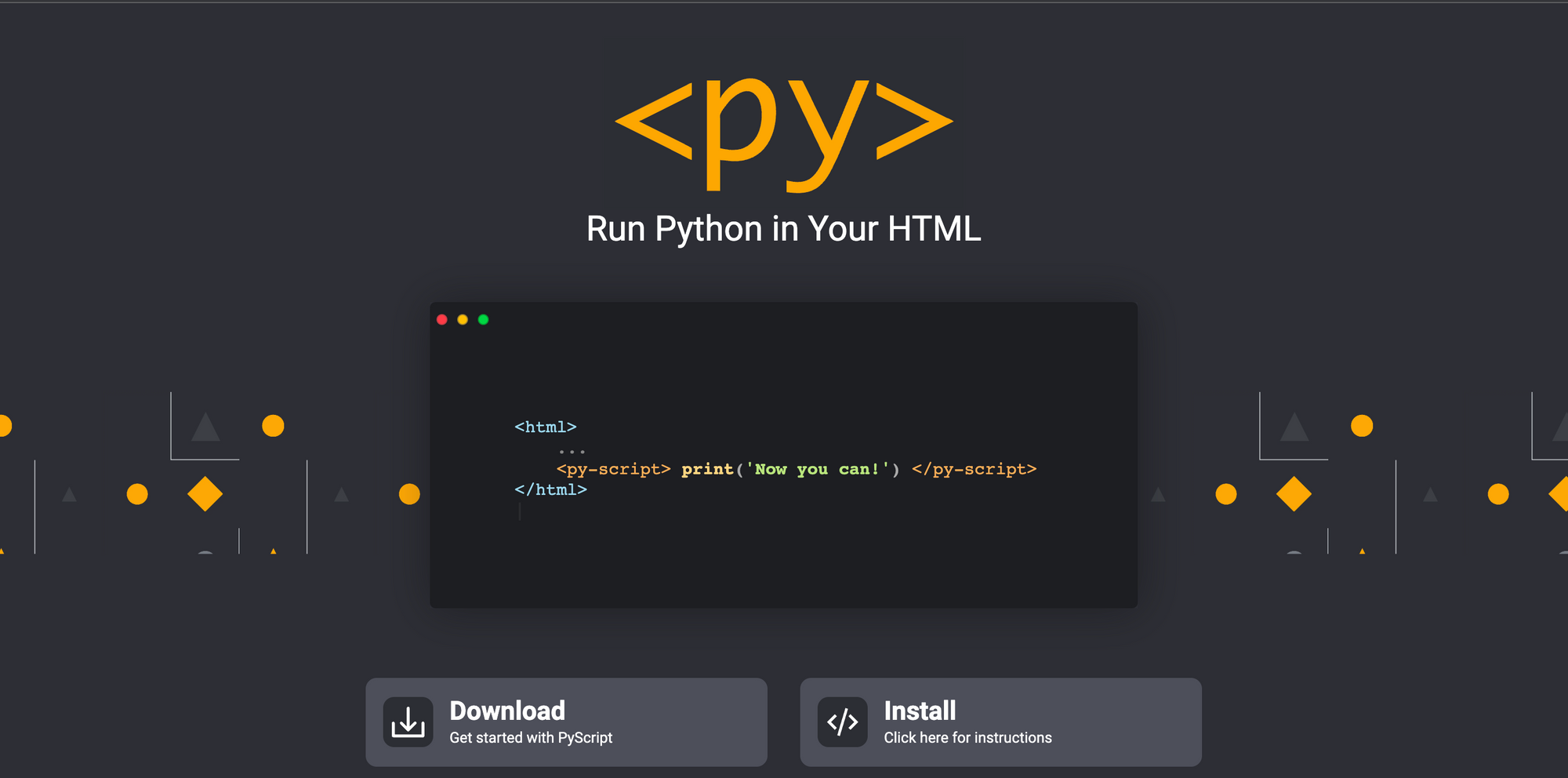Select the py-script tag in the code sample

point(613,468)
